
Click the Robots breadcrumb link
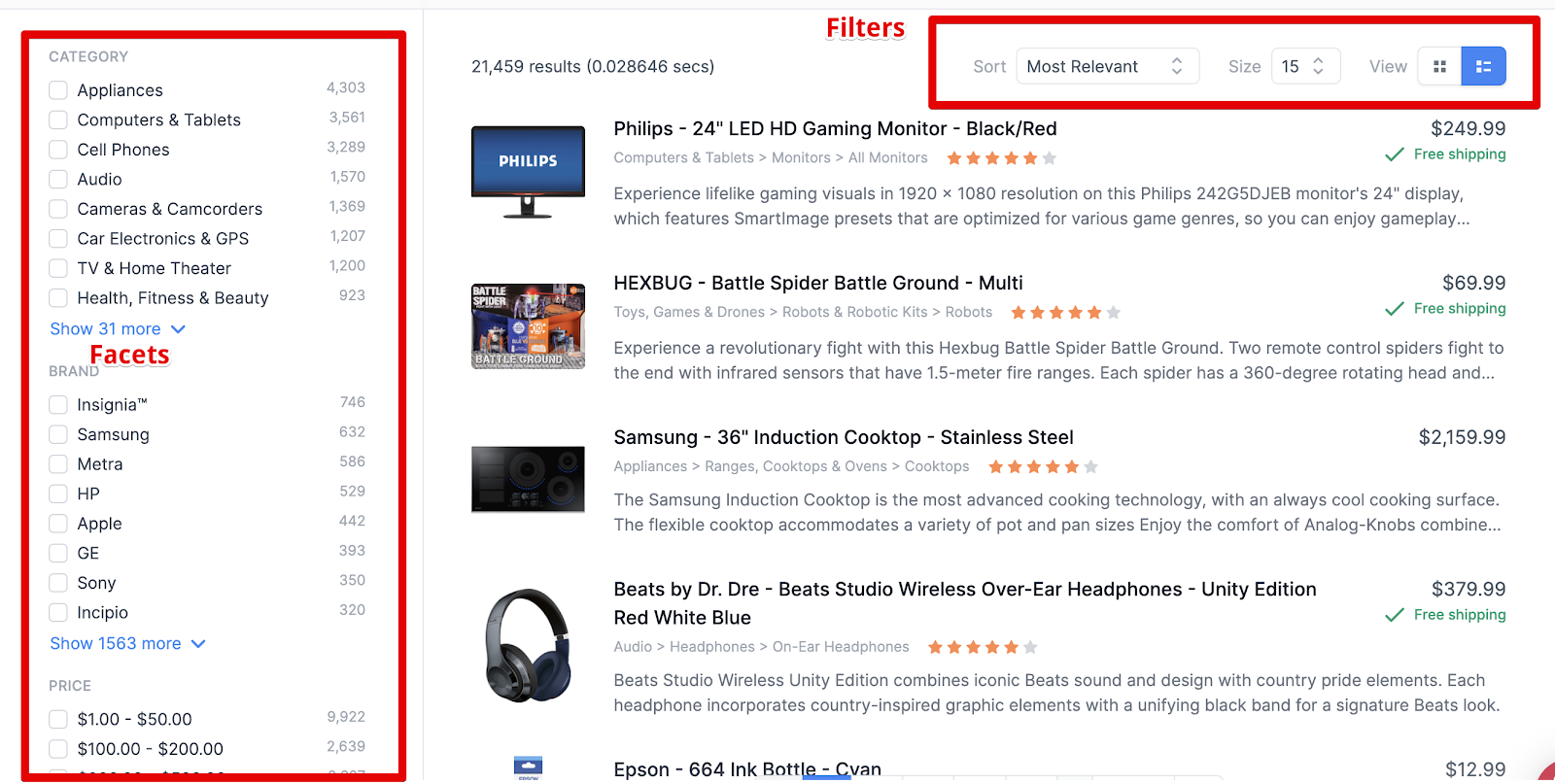tap(968, 313)
